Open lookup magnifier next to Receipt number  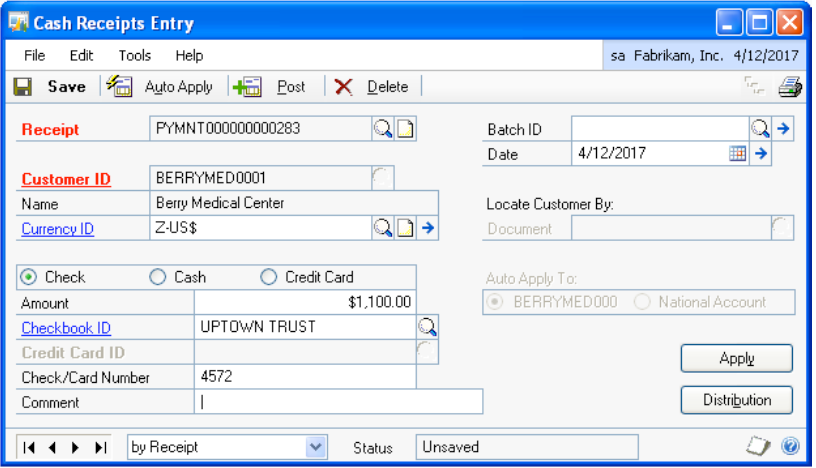[x=383, y=128]
